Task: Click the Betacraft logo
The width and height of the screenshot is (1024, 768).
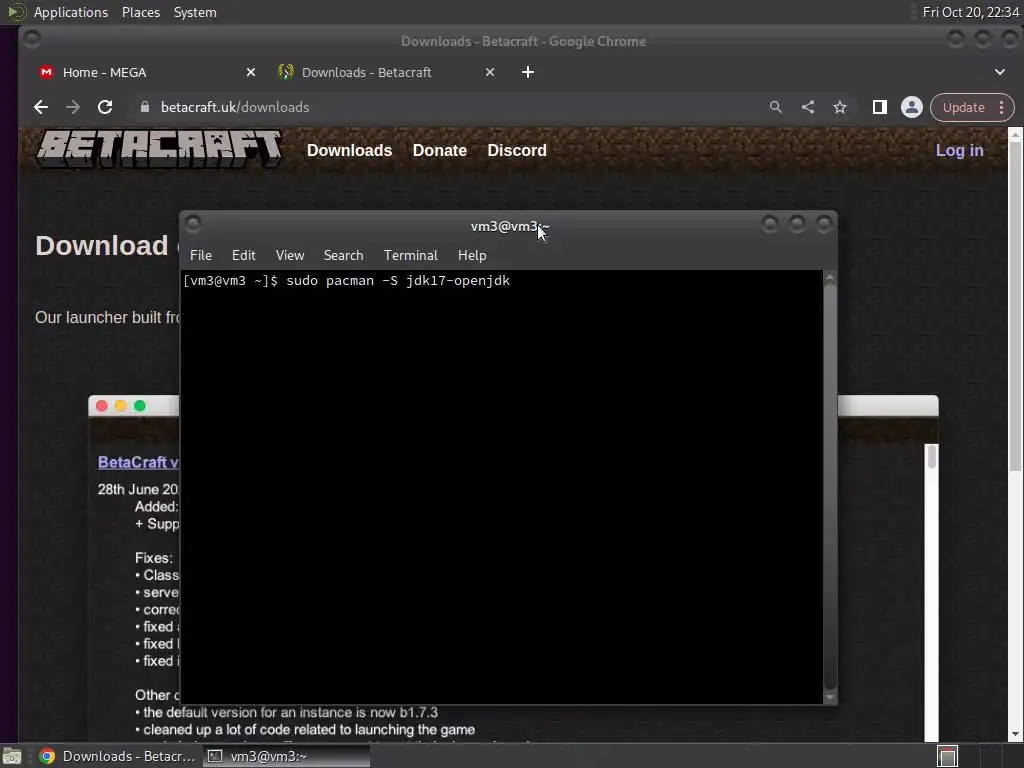Action: point(159,150)
